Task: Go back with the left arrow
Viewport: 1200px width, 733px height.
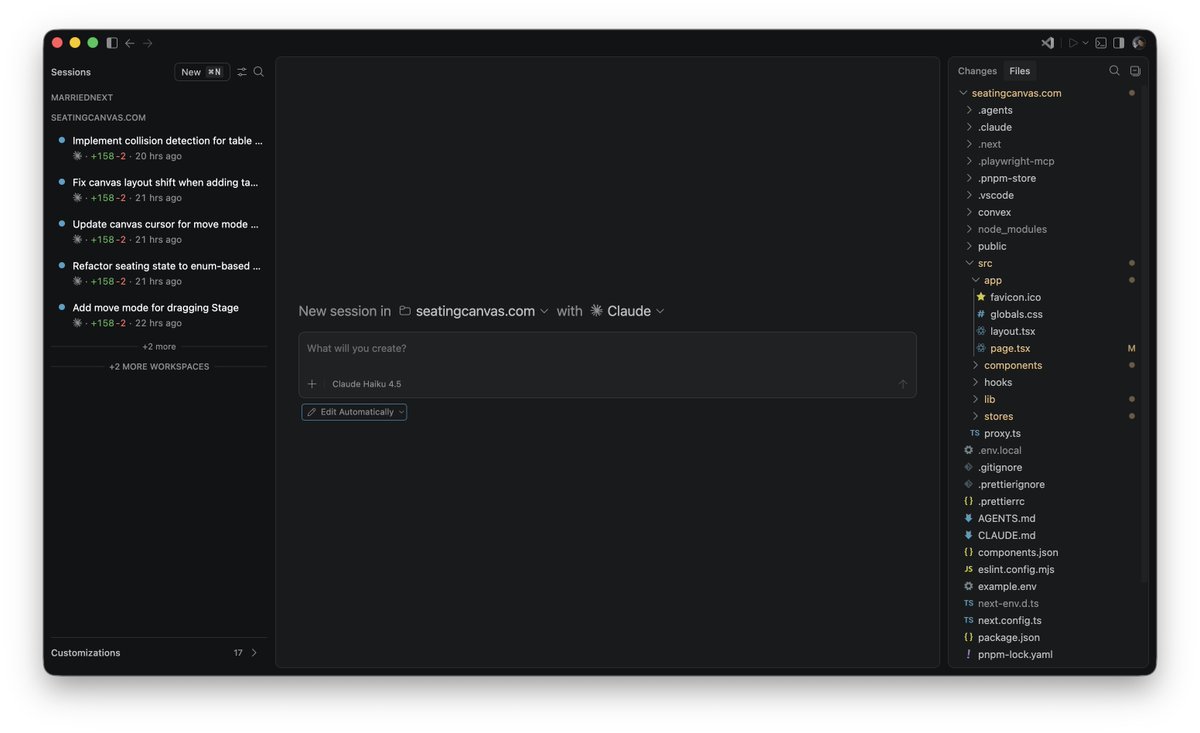Action: [130, 43]
